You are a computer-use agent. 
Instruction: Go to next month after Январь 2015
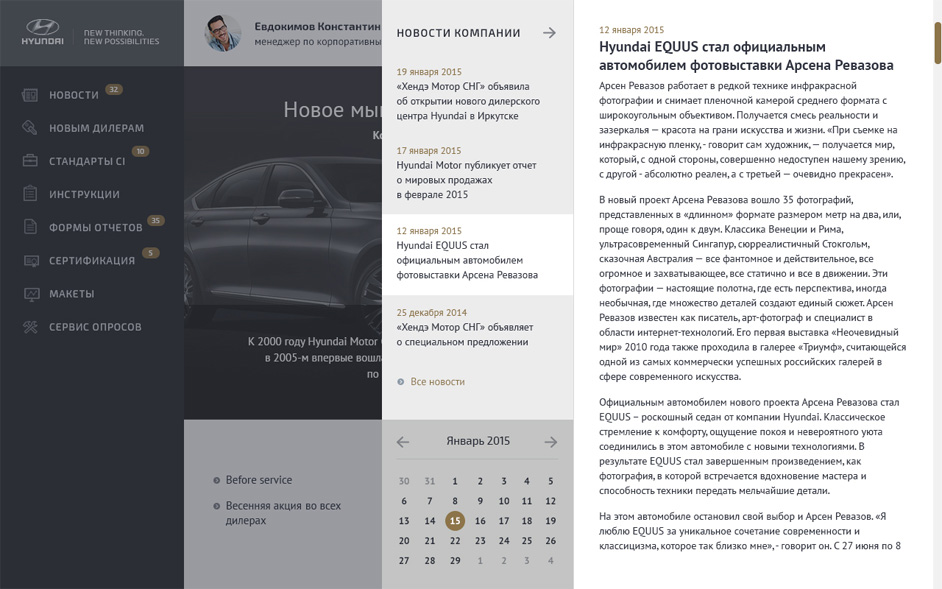(x=550, y=442)
